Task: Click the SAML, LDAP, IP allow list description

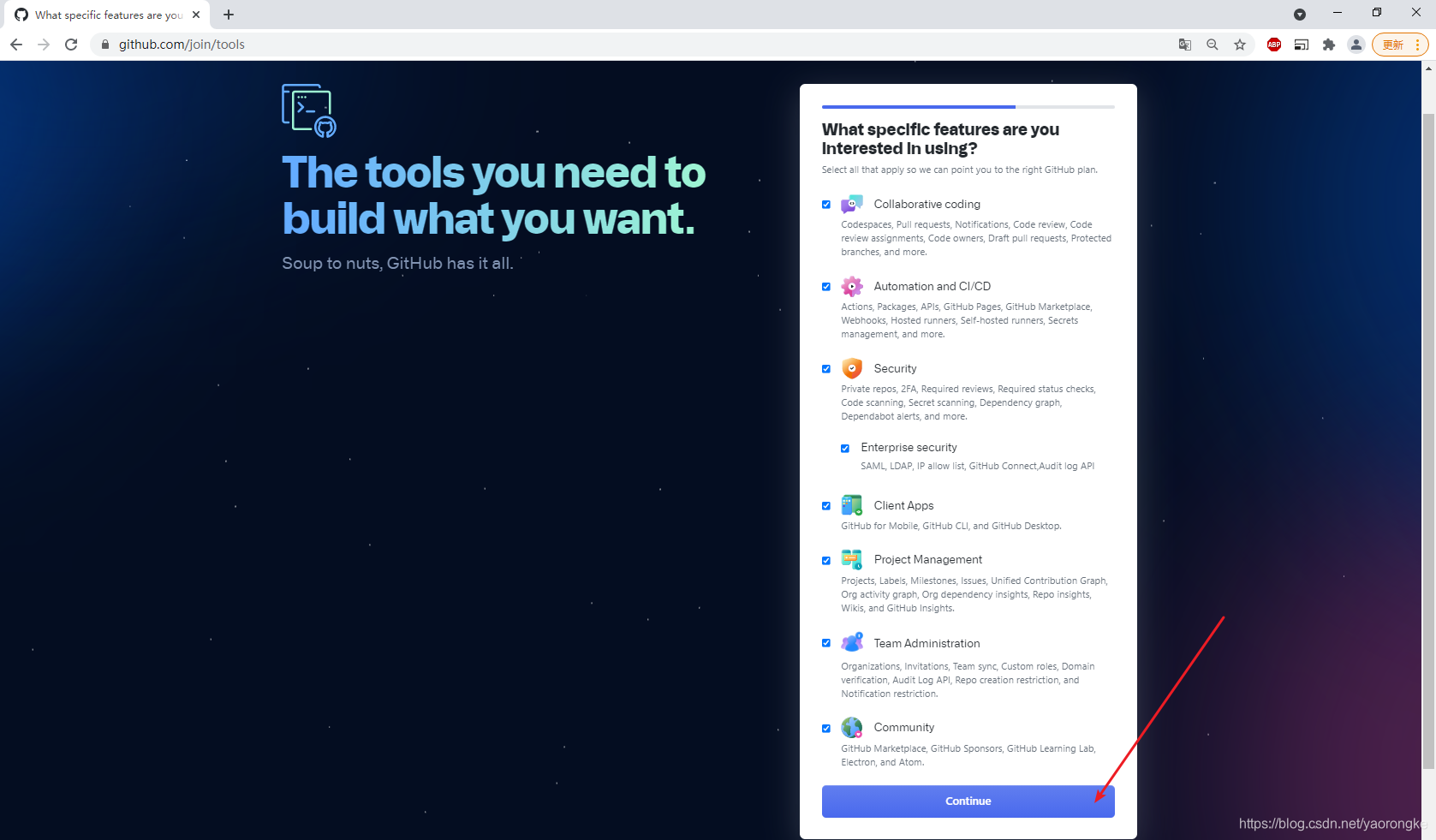Action: point(978,466)
